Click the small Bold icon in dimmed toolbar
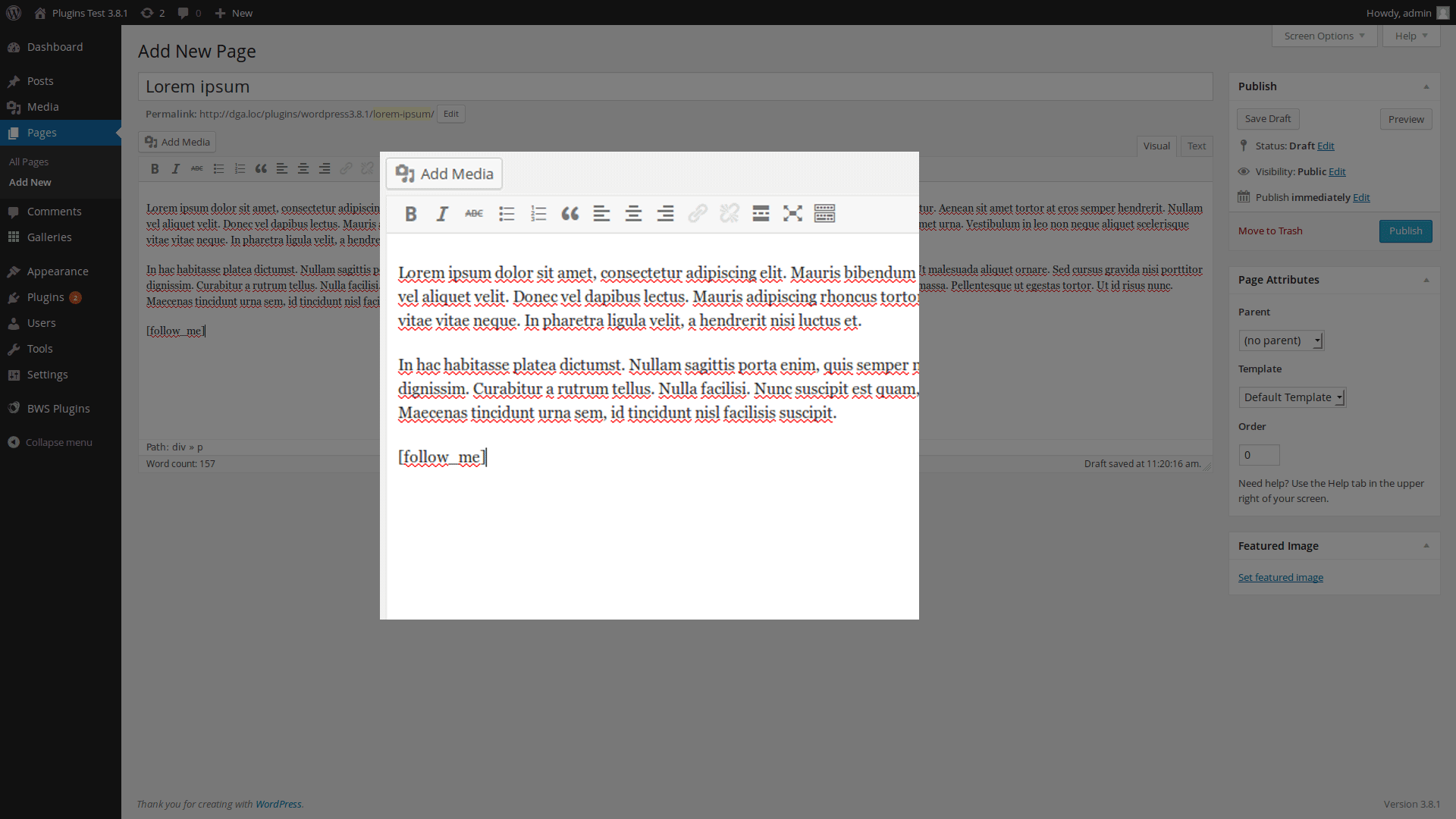This screenshot has width=1456, height=819. click(155, 169)
